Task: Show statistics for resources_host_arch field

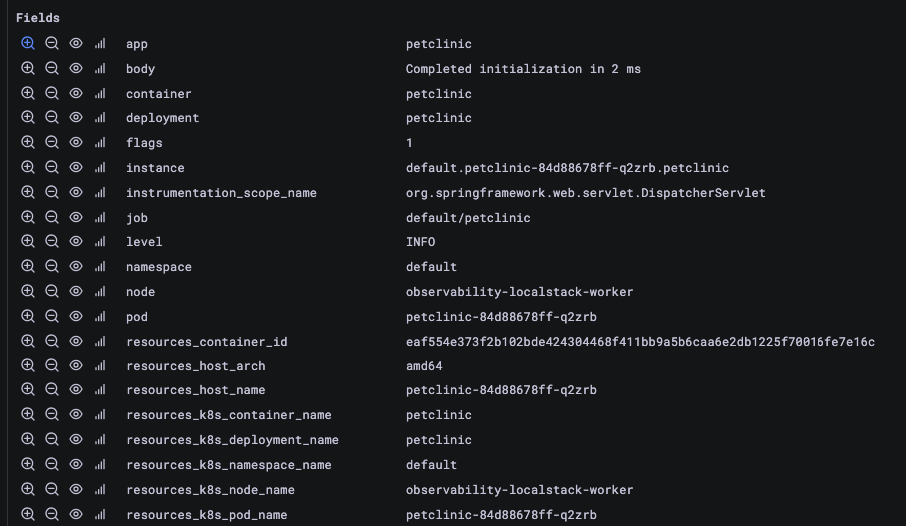Action: 100,366
